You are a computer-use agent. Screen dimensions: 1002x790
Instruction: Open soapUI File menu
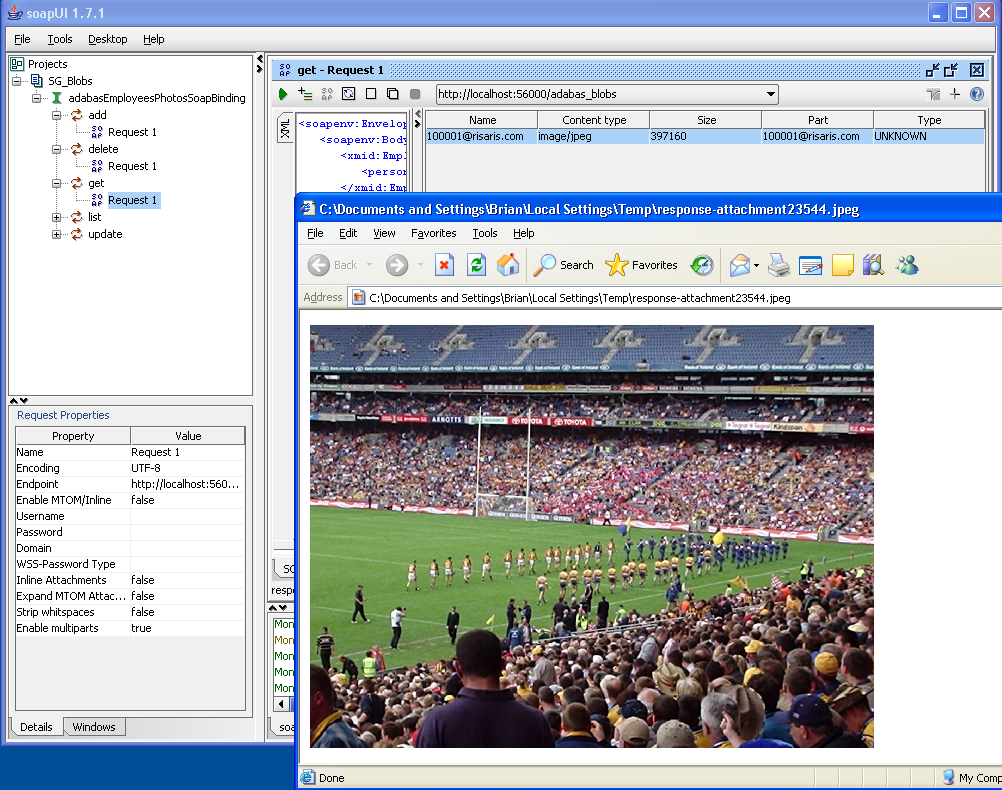click(22, 39)
